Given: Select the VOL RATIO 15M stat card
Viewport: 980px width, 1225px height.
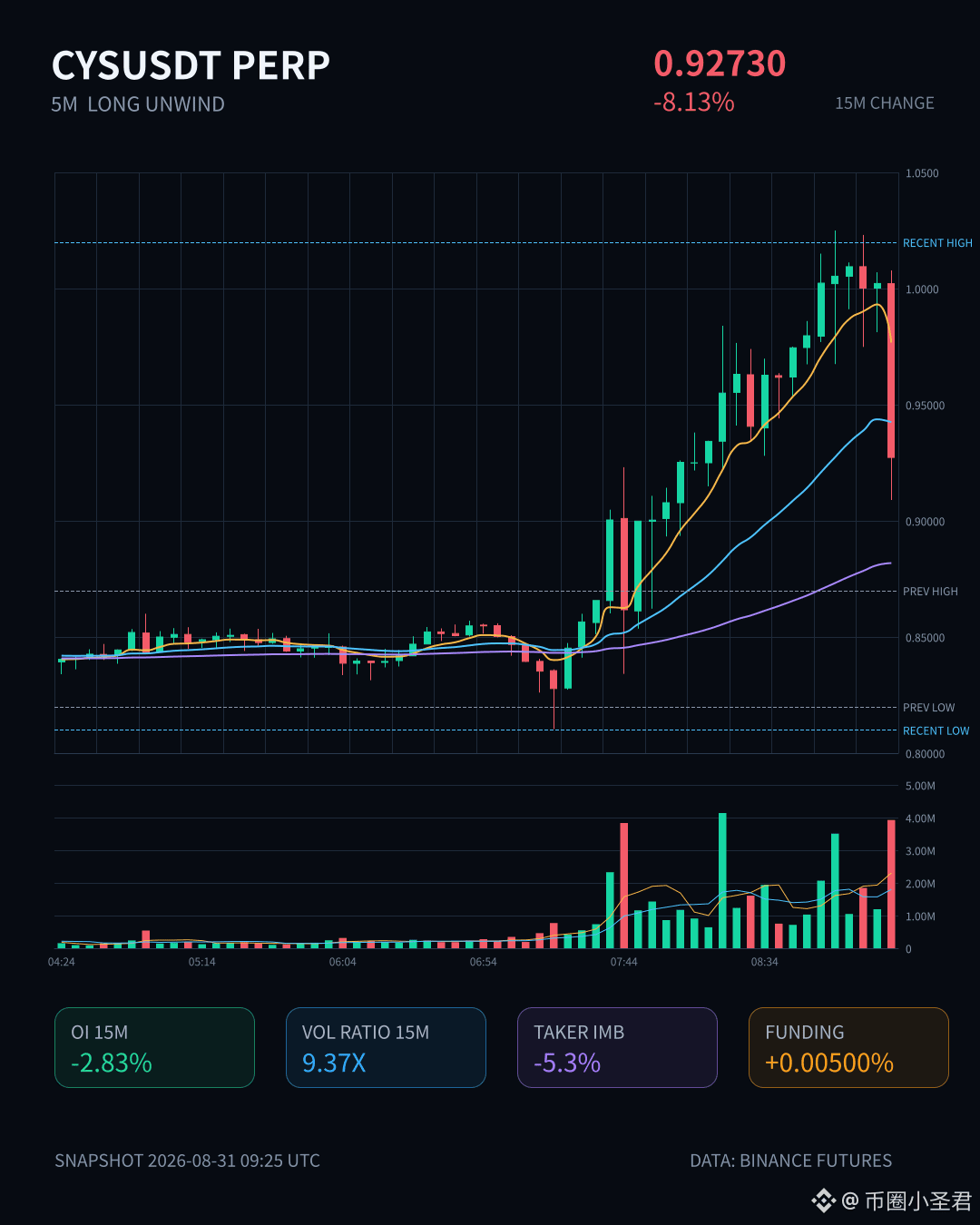Looking at the screenshot, I should coord(387,1047).
